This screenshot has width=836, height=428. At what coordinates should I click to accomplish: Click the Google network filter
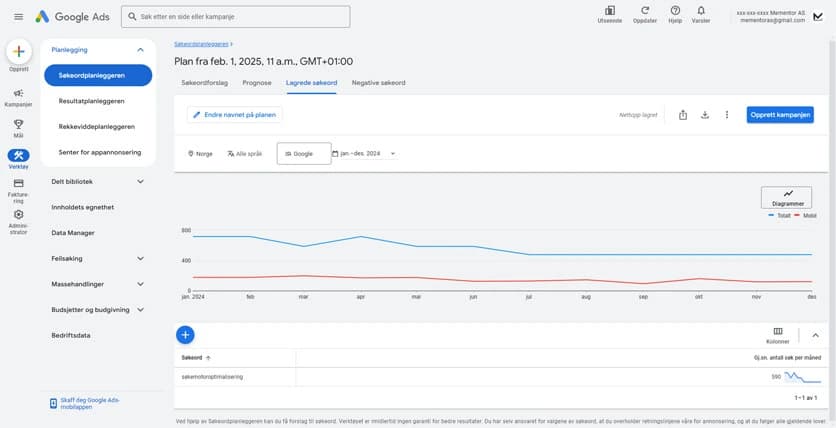pos(304,154)
